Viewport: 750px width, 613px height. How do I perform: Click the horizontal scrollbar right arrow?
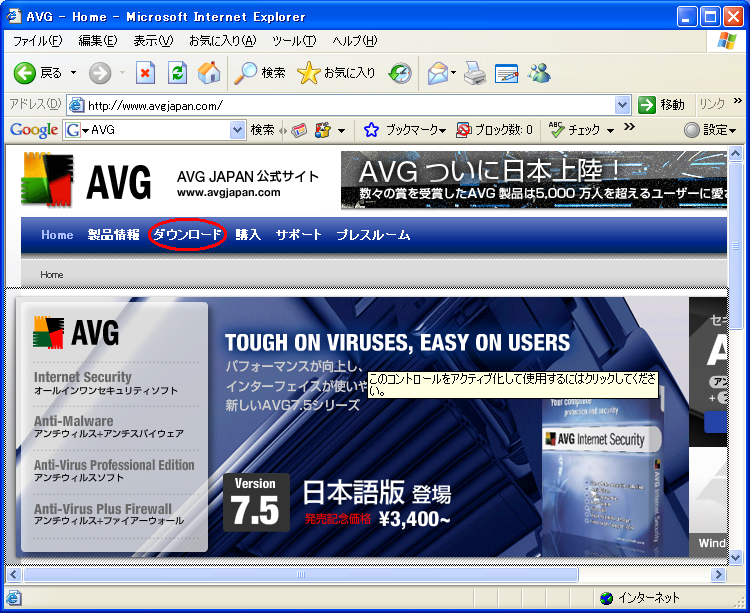(718, 574)
